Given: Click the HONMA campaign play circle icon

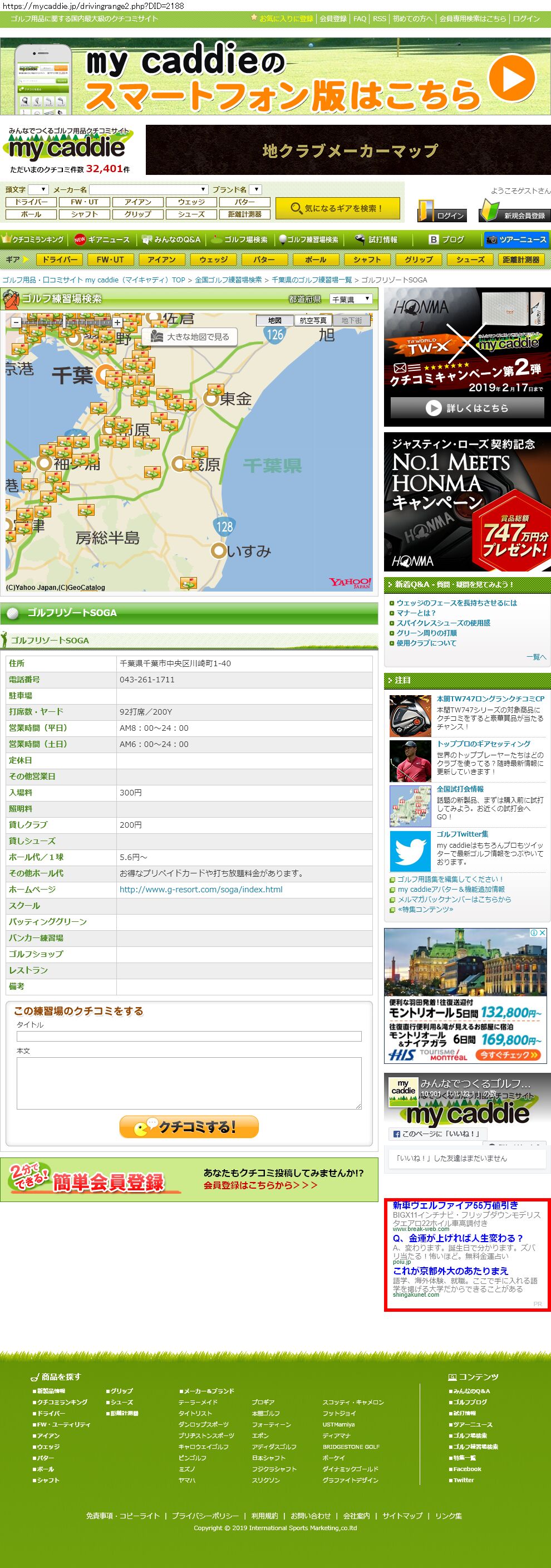Looking at the screenshot, I should (434, 408).
